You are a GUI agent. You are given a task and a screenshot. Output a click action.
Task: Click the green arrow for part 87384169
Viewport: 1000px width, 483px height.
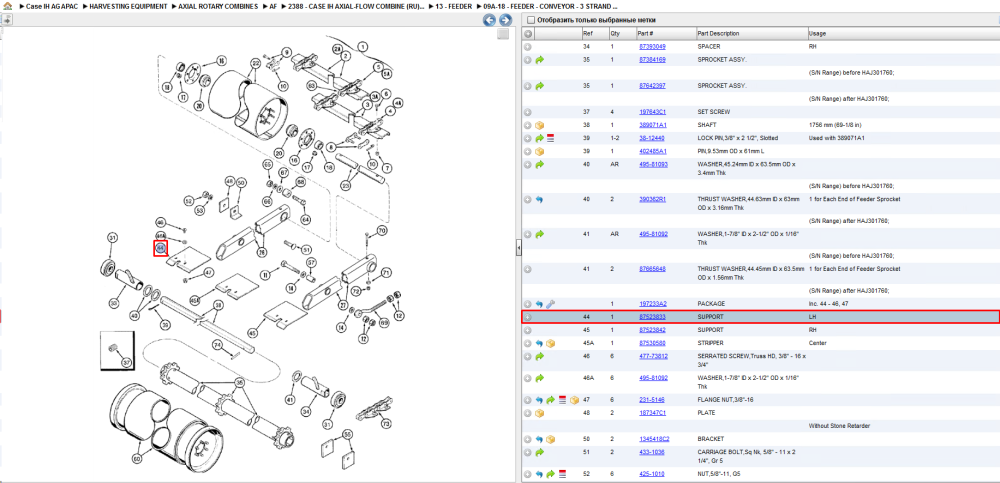click(x=540, y=60)
